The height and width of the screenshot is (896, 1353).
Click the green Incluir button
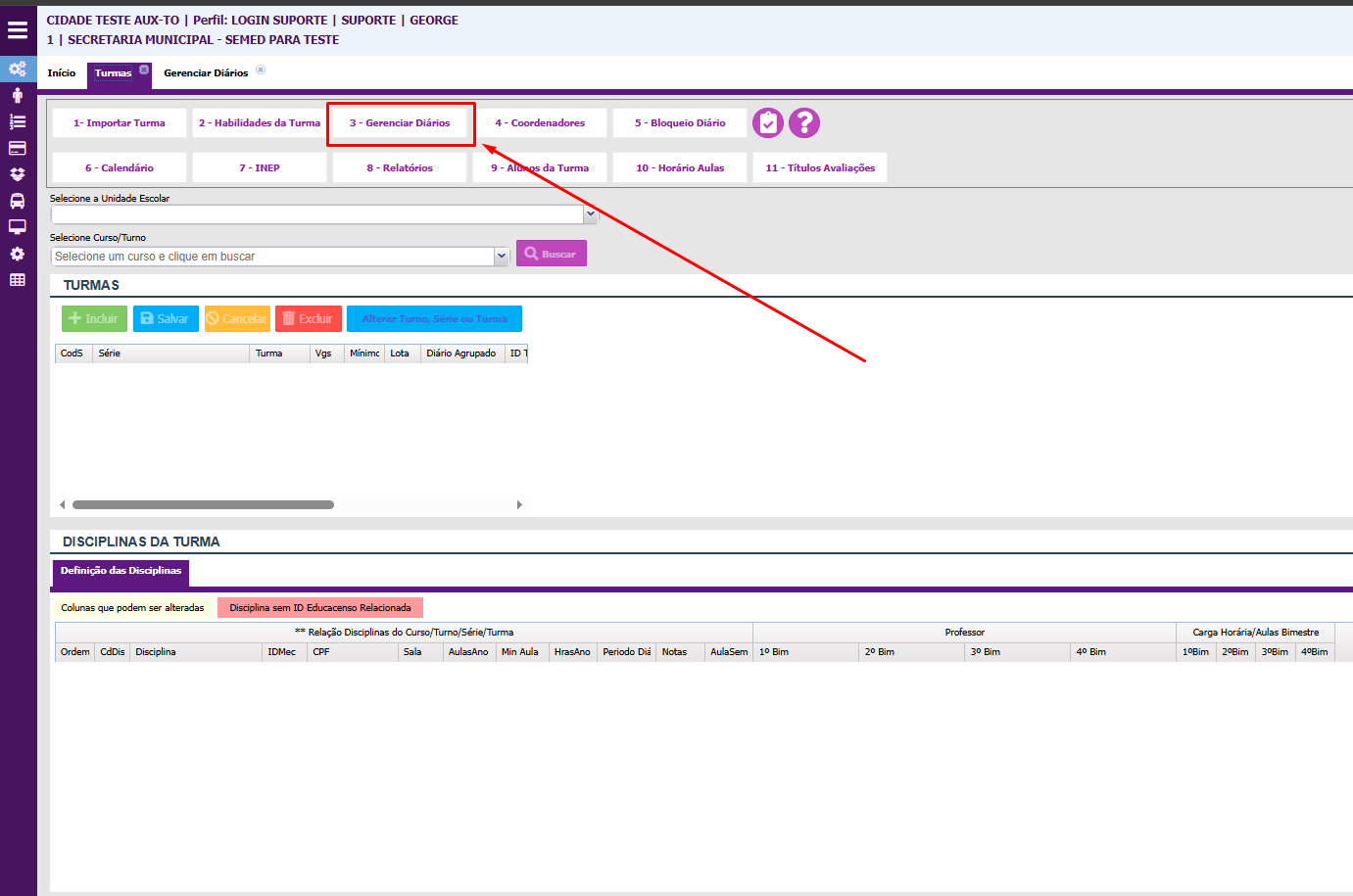point(94,319)
